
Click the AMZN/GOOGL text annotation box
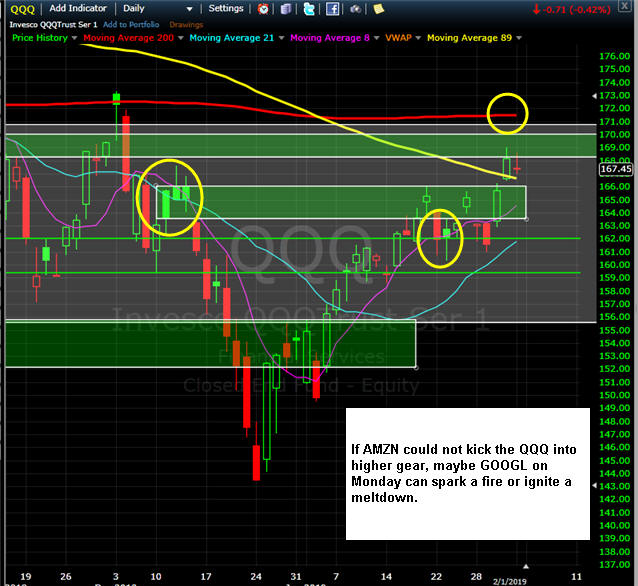tap(466, 472)
